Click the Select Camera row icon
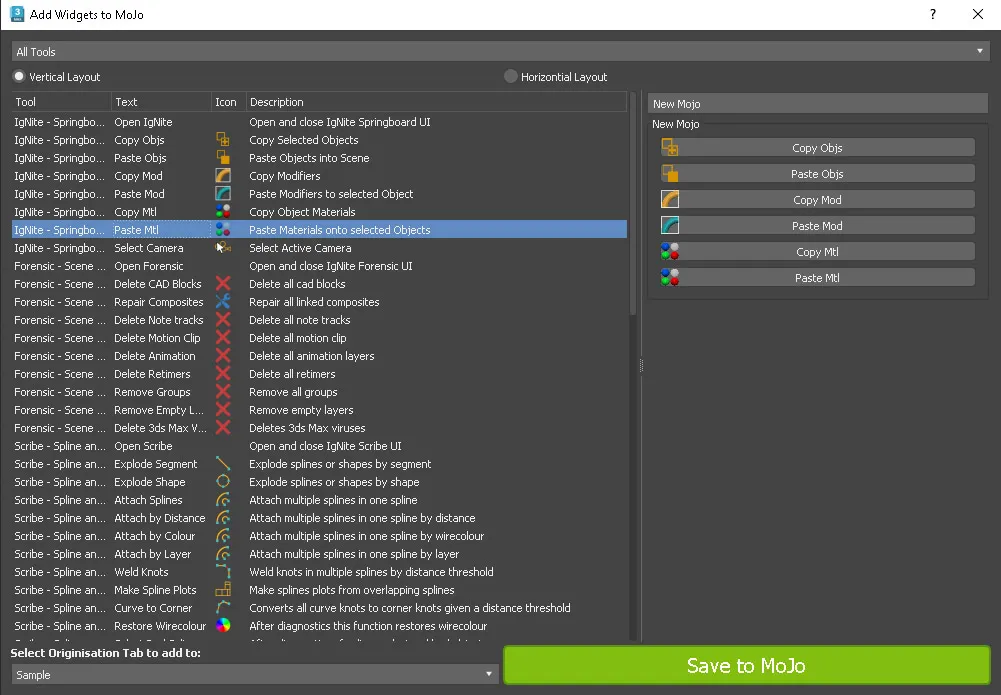 pos(223,248)
